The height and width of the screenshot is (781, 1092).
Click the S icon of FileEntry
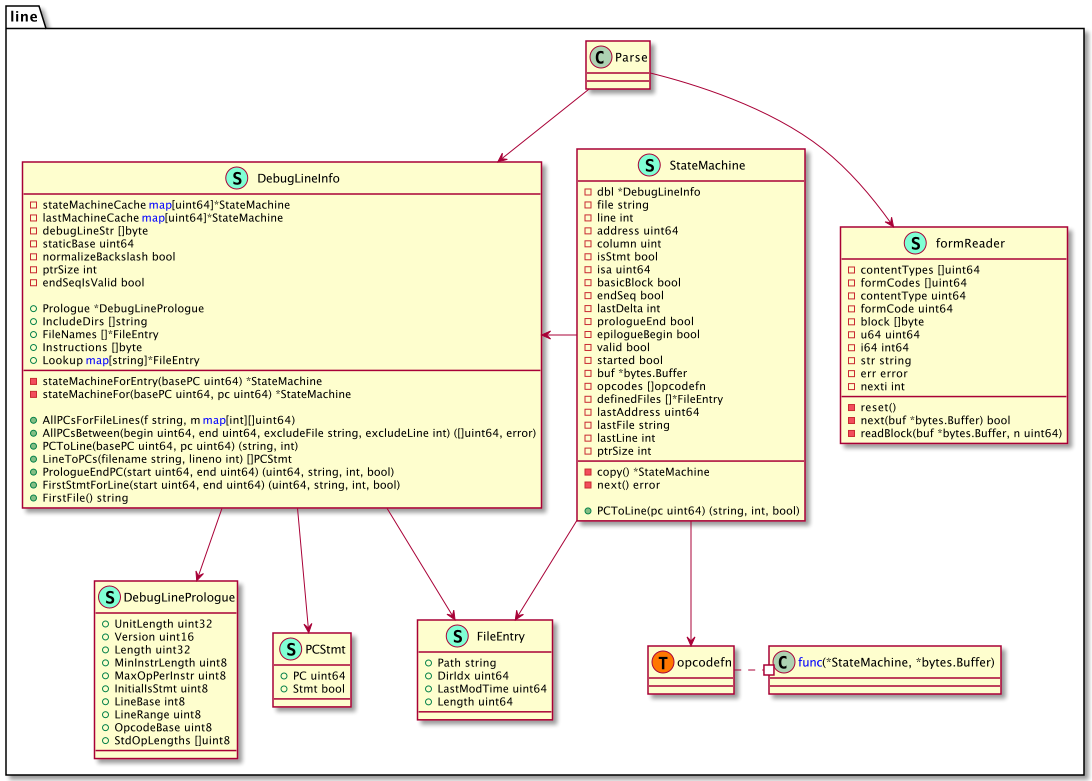coord(459,636)
